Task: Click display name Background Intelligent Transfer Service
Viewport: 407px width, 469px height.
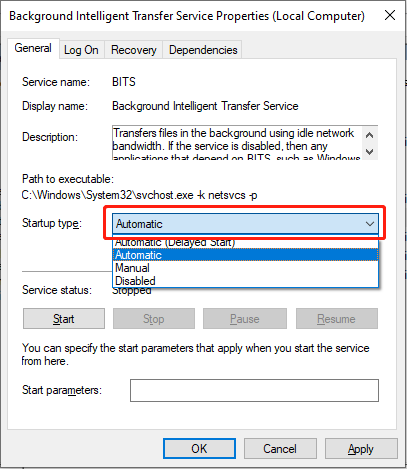Action: (205, 106)
